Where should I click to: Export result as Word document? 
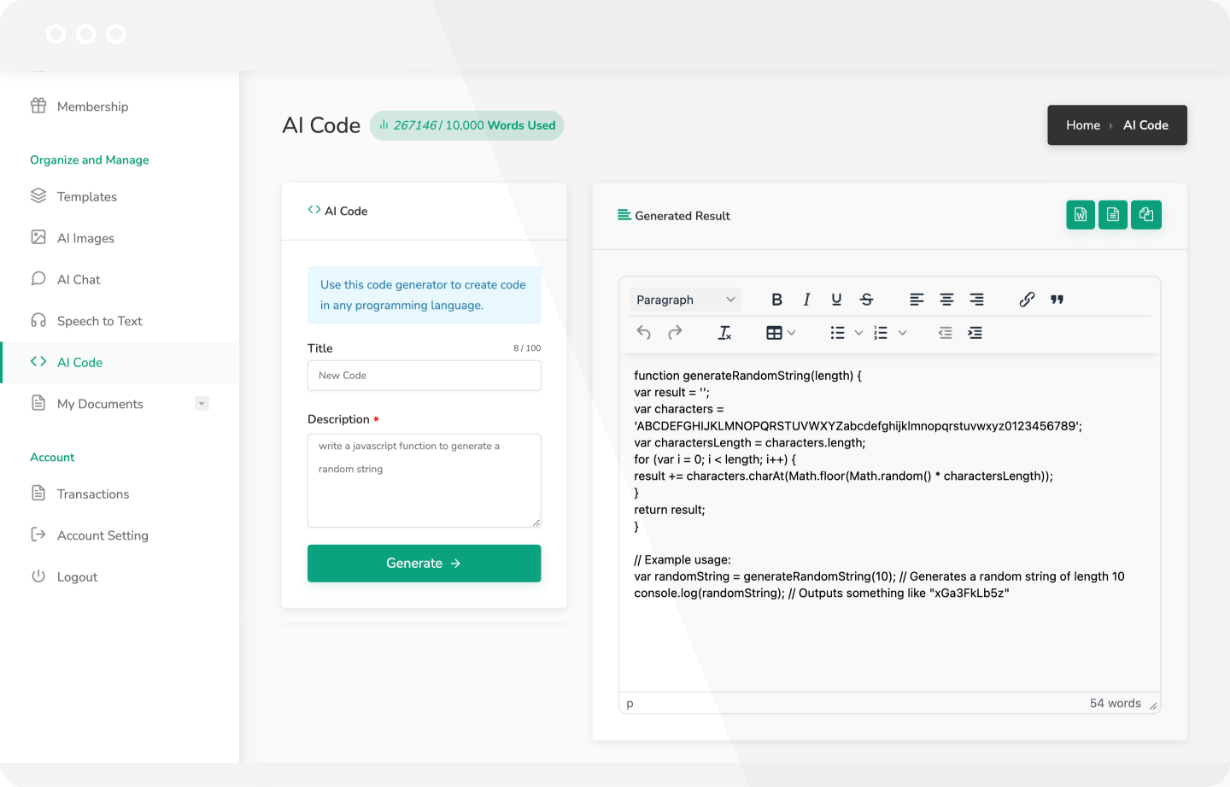1080,215
